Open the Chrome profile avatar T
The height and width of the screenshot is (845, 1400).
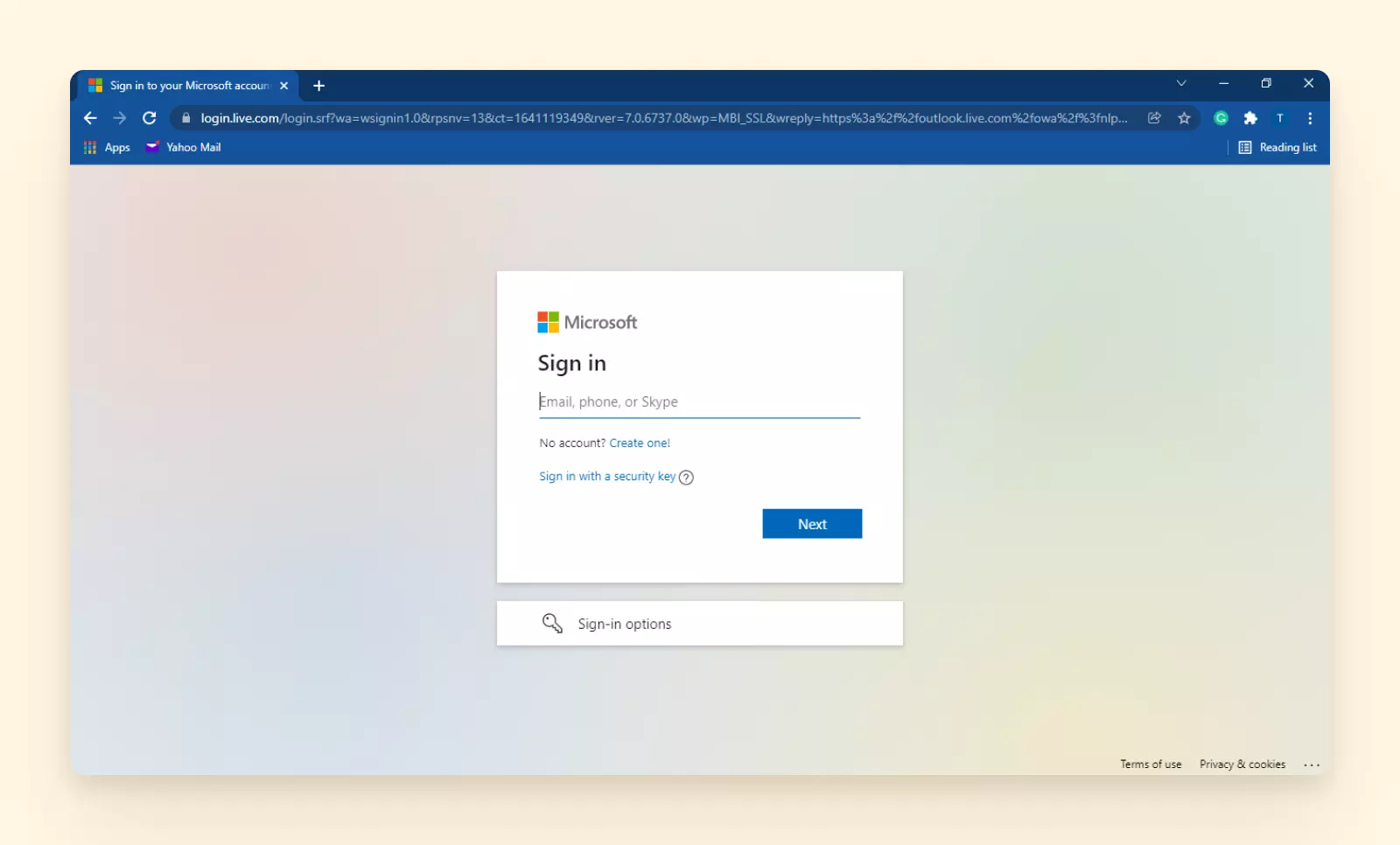coord(1280,118)
